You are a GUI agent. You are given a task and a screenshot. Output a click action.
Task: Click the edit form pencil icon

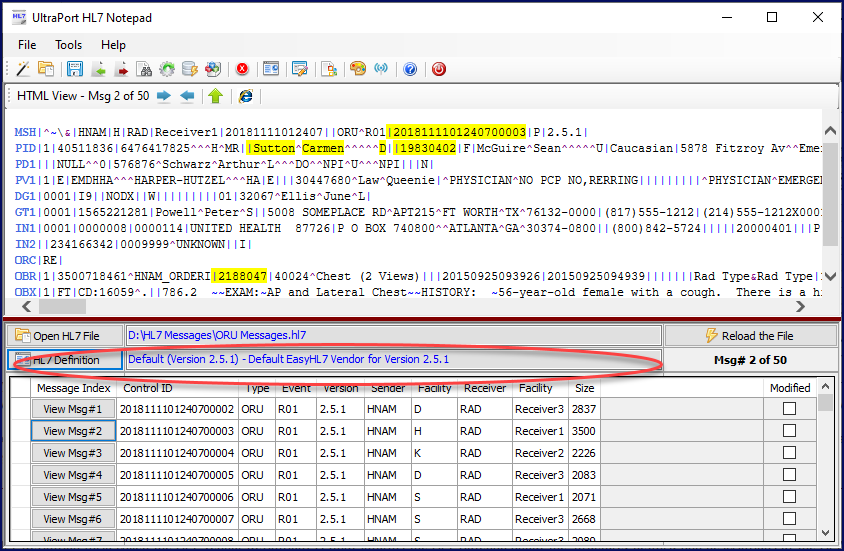(300, 69)
